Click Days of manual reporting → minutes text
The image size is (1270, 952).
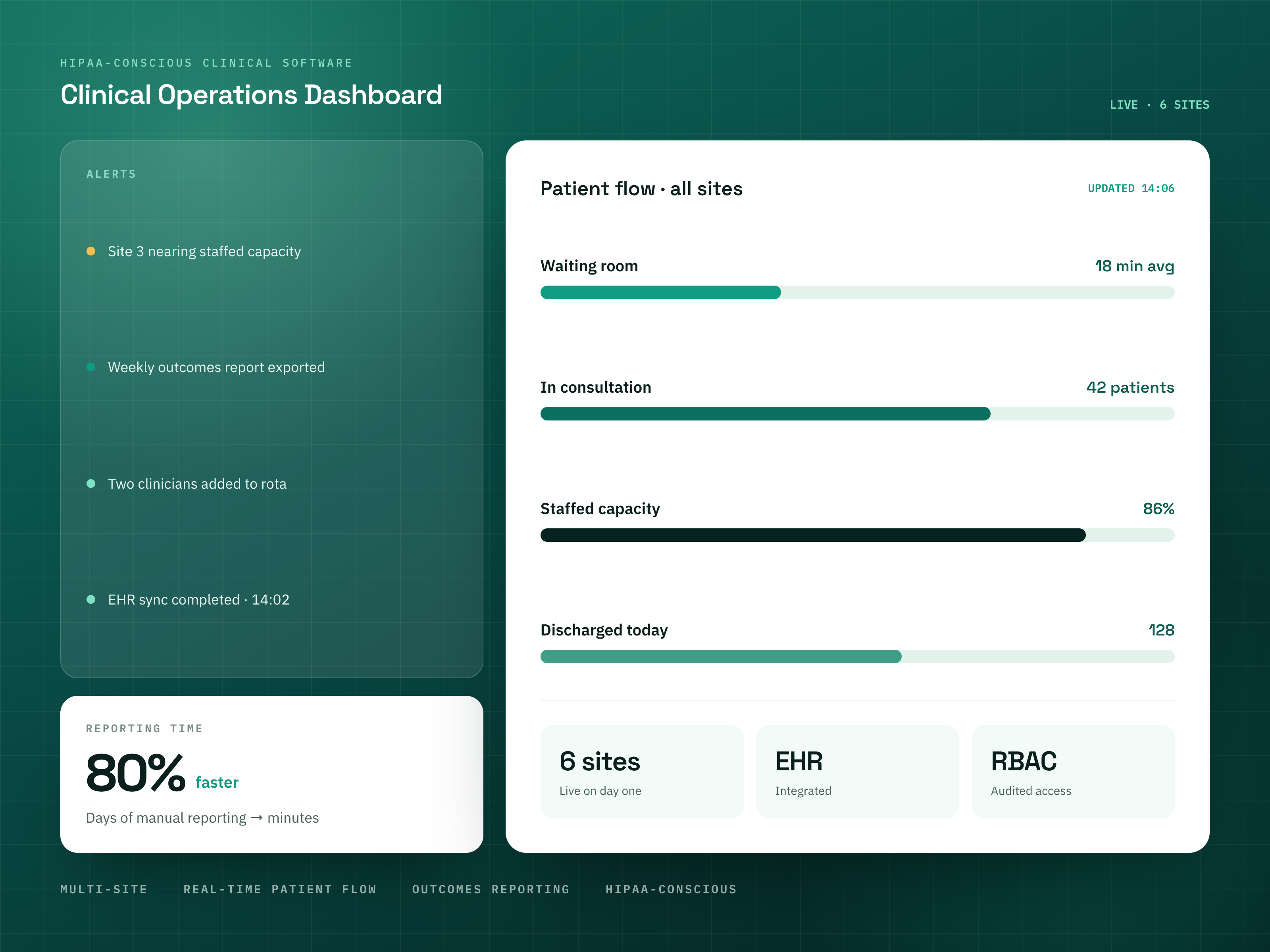[202, 818]
